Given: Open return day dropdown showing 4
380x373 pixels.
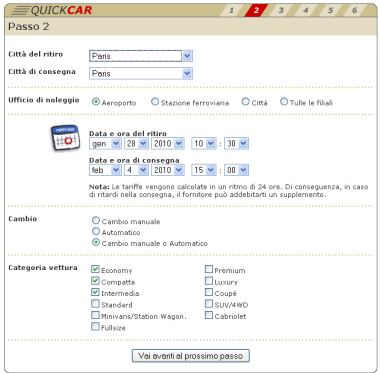Looking at the screenshot, I should (x=136, y=170).
